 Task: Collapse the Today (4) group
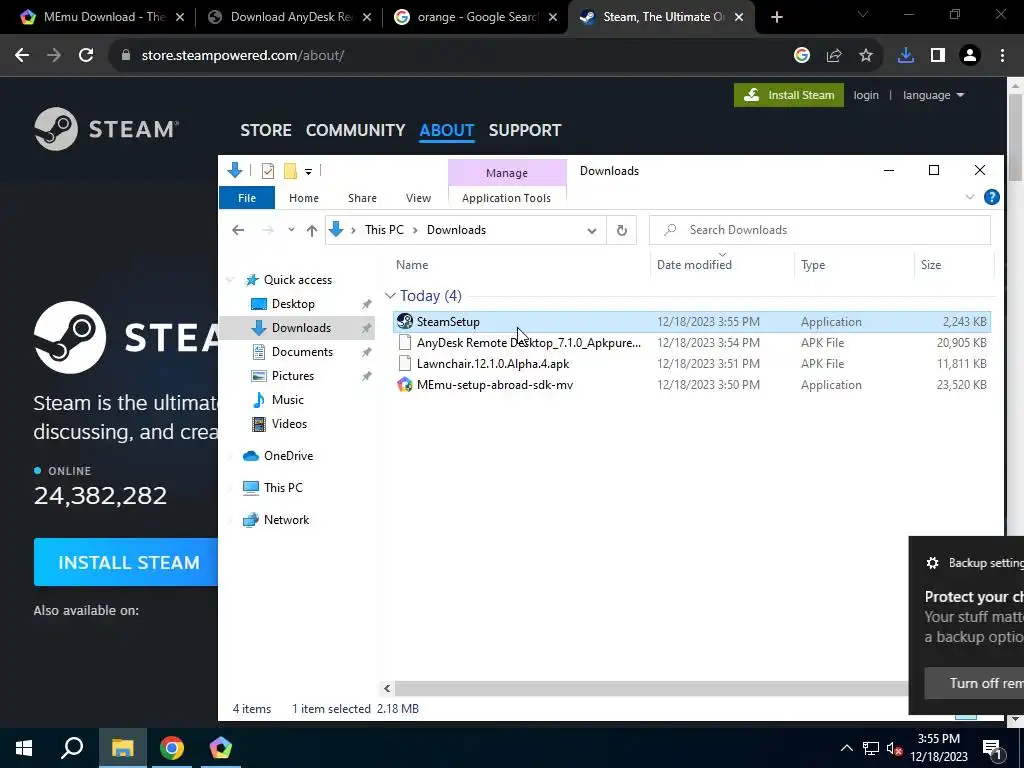click(x=391, y=296)
